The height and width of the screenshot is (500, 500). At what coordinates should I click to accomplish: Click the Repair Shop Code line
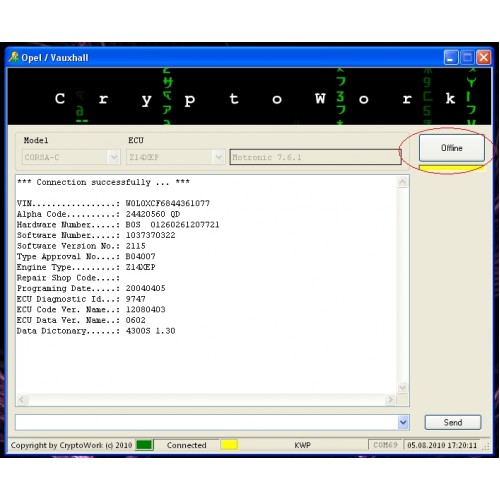click(68, 278)
